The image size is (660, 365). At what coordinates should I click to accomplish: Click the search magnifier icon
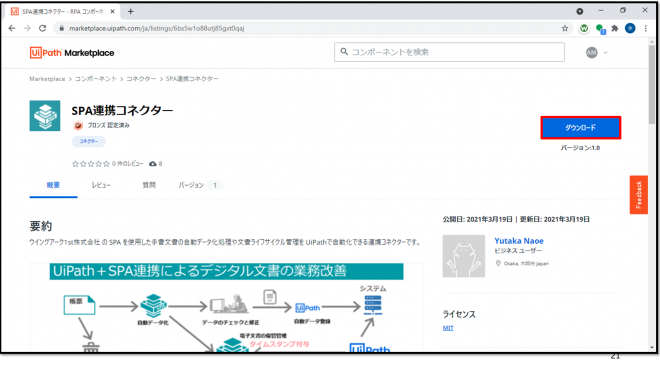[x=344, y=52]
